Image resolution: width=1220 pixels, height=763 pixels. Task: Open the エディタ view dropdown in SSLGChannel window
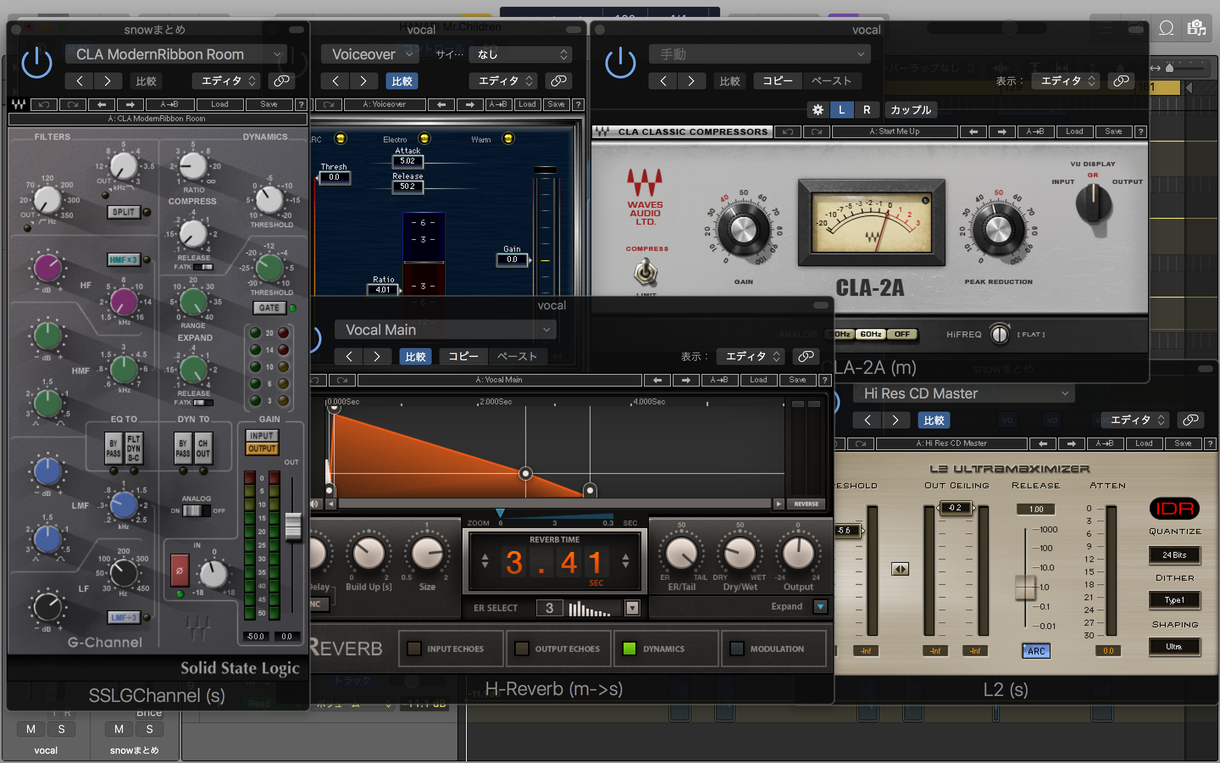(x=226, y=81)
